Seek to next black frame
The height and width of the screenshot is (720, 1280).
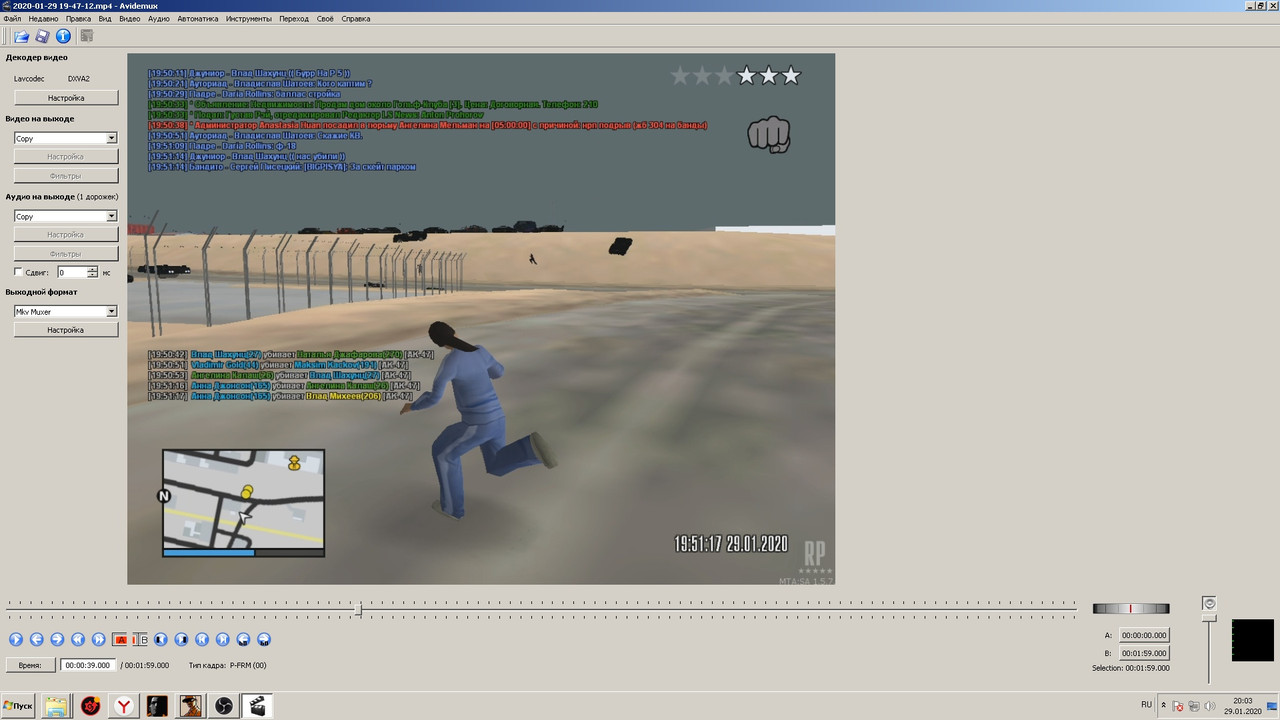coord(181,639)
